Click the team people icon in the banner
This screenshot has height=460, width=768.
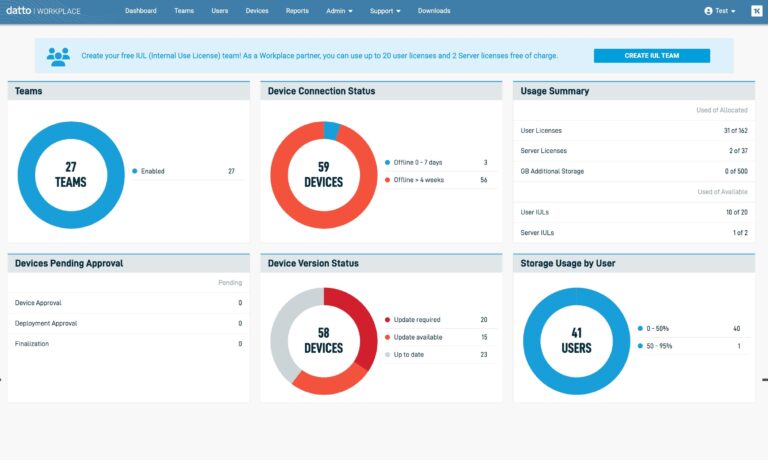click(58, 56)
